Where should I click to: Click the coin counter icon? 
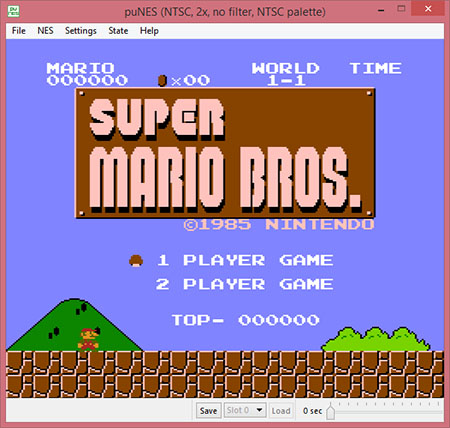[162, 81]
